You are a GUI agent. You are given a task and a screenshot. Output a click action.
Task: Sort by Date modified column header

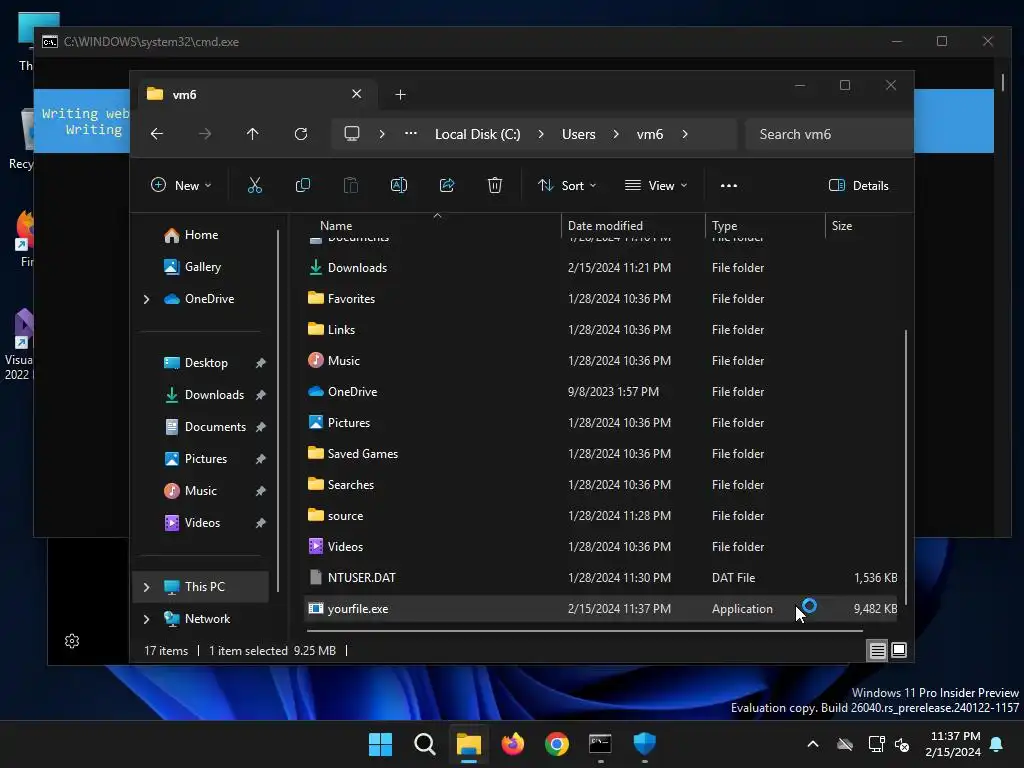tap(633, 226)
